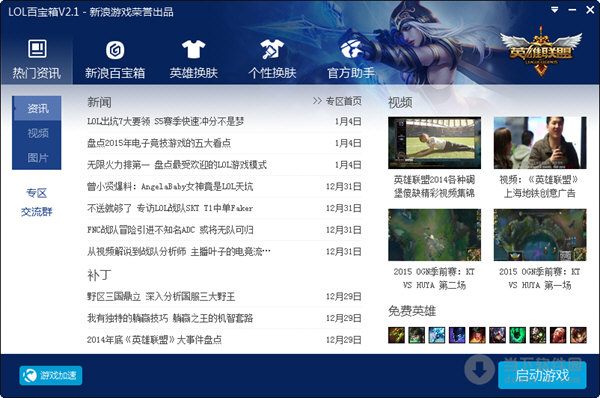Click the 游戏加速 button
Viewport: 600px width, 398px height.
[x=51, y=375]
